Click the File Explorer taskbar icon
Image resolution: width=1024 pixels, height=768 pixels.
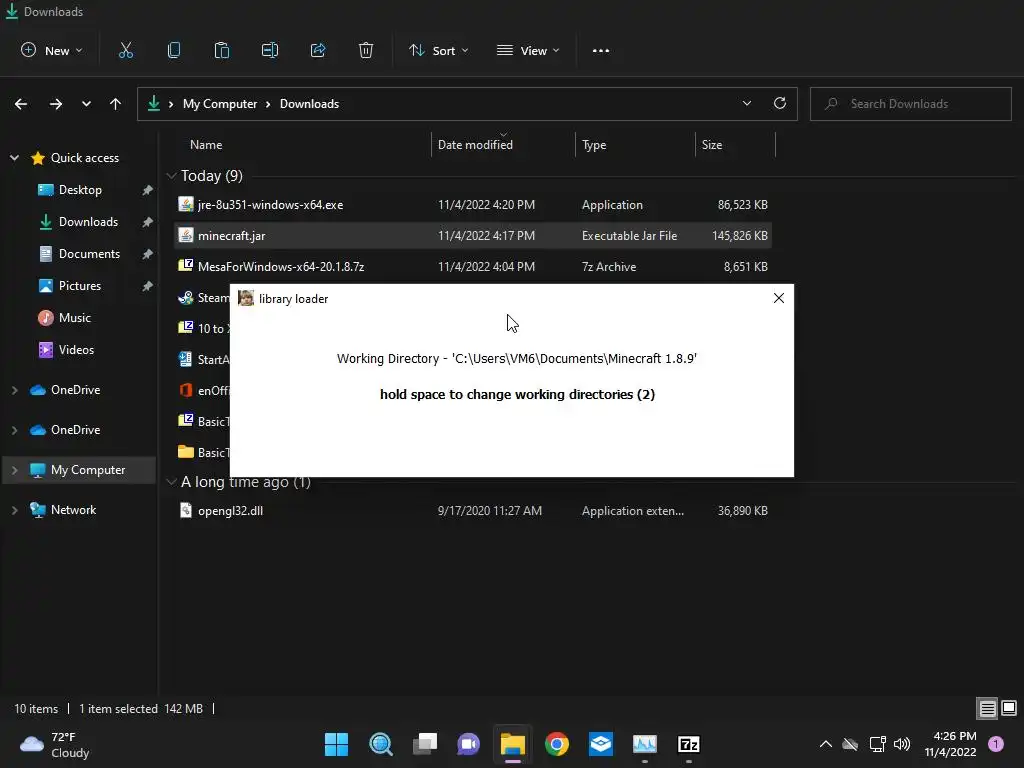pos(513,744)
